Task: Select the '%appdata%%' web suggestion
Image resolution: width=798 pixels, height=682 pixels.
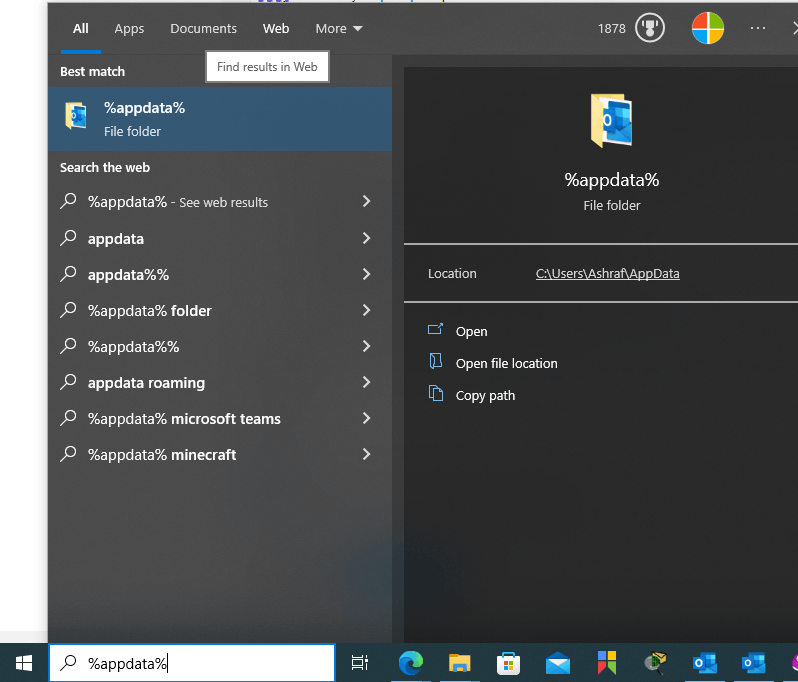Action: [x=220, y=347]
